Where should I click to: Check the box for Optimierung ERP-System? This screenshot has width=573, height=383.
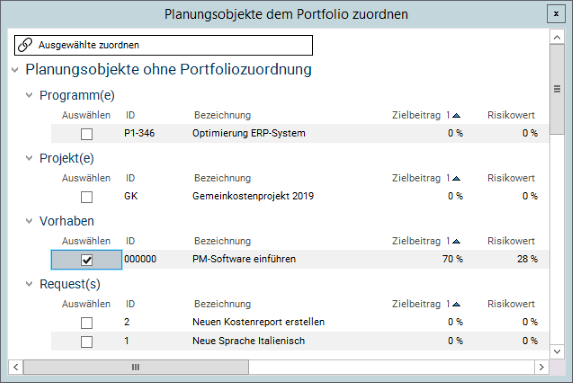tap(87, 134)
